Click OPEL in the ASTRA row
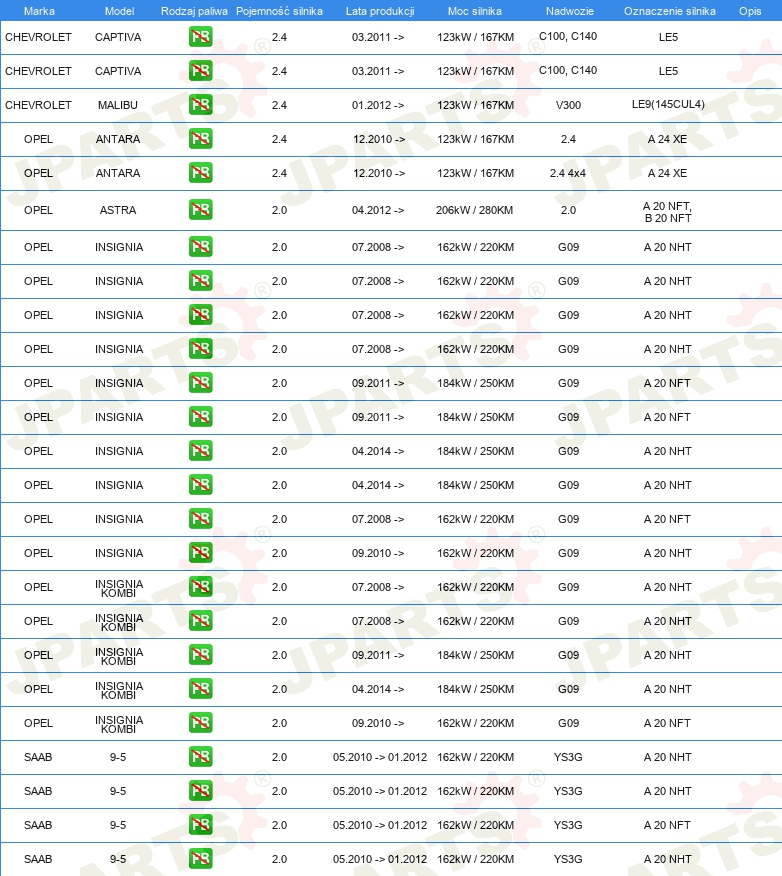 (39, 210)
